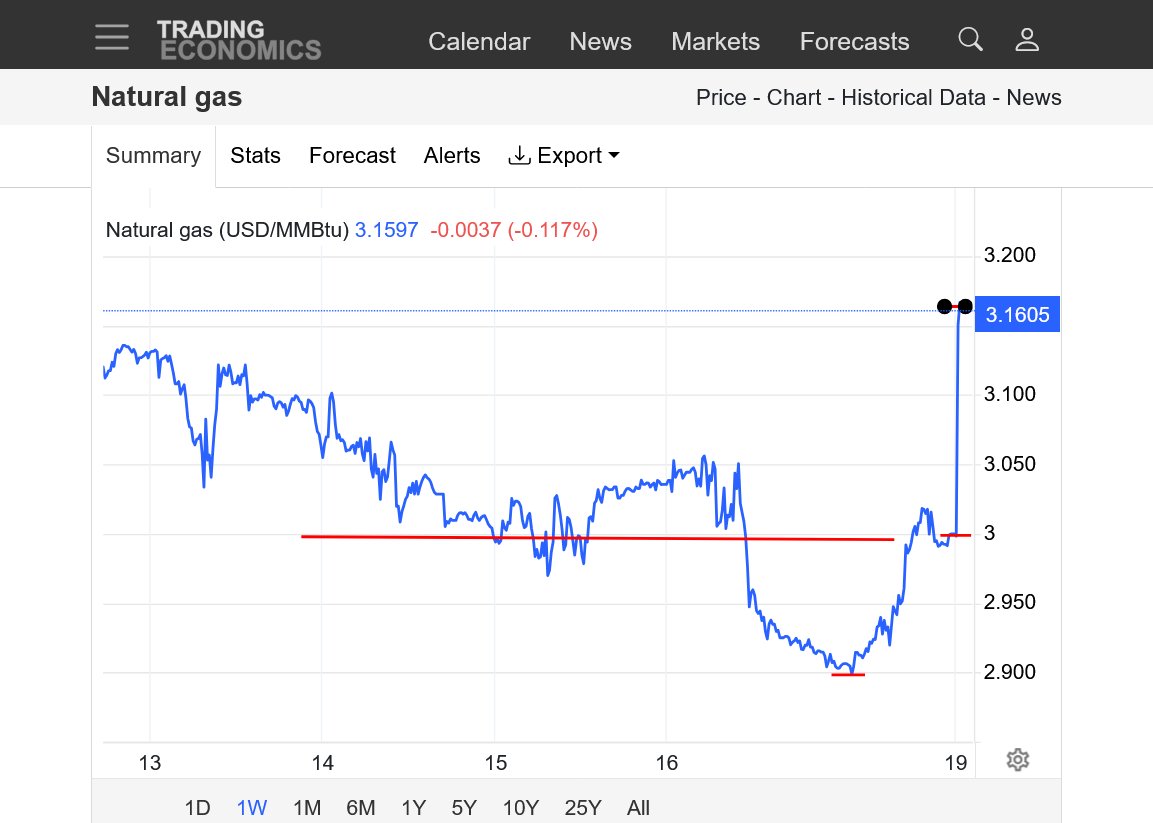Switch to the Stats tab

(x=255, y=156)
